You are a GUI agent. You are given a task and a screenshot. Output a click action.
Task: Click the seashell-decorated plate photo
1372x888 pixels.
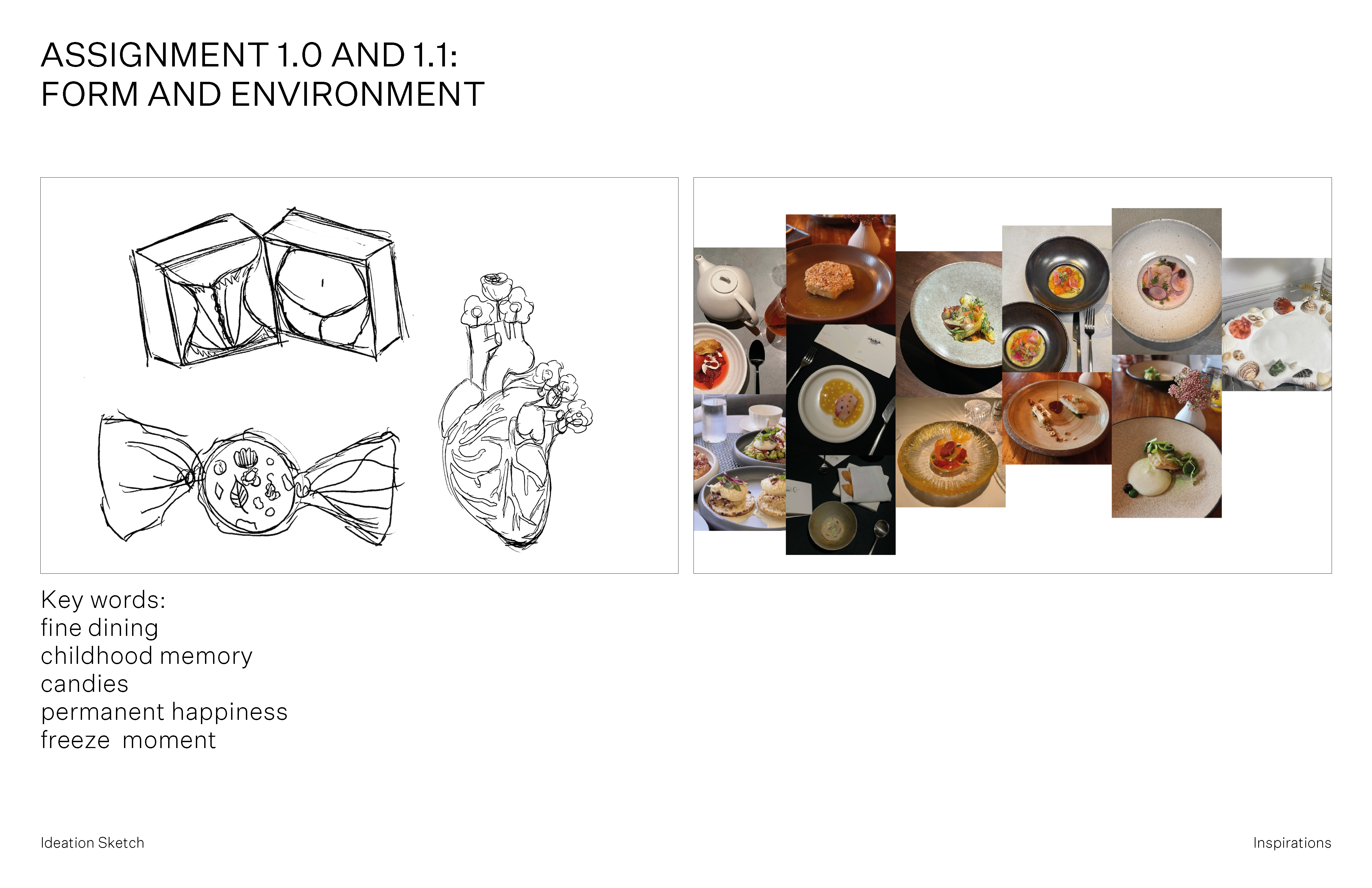tap(1276, 324)
